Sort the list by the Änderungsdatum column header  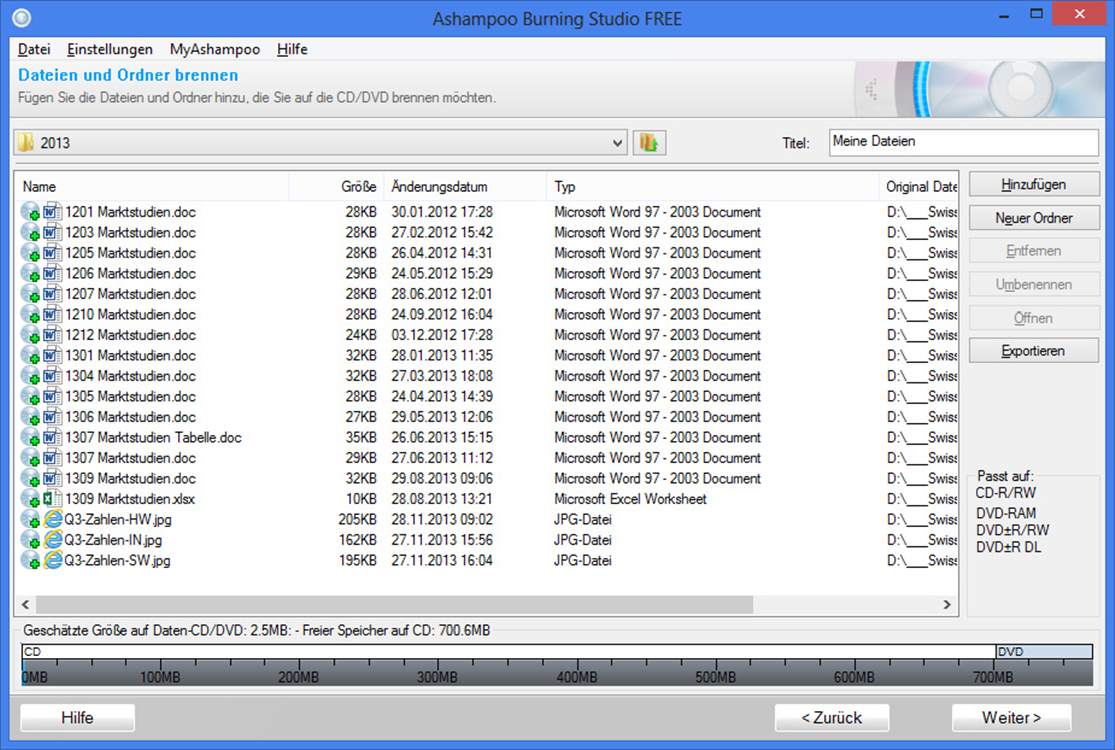tap(465, 187)
